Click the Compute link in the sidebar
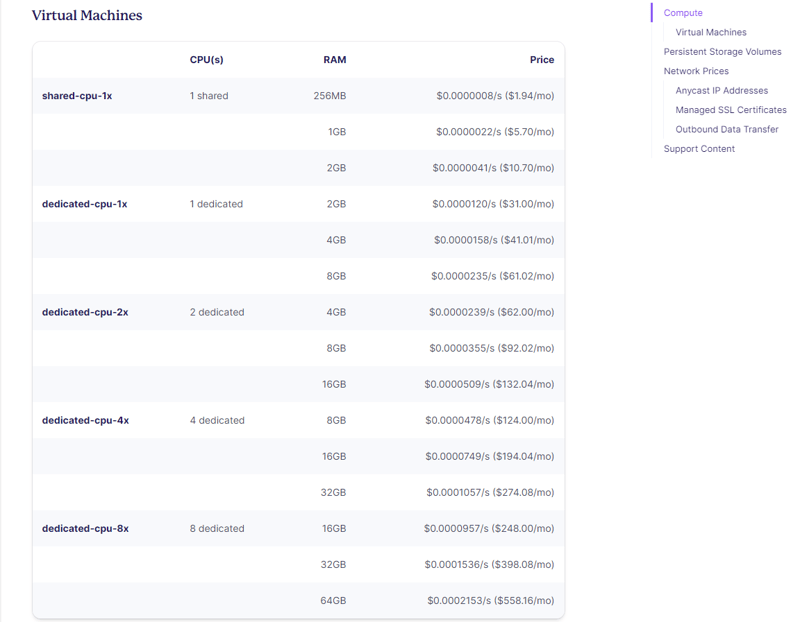The image size is (800, 622). coord(683,13)
